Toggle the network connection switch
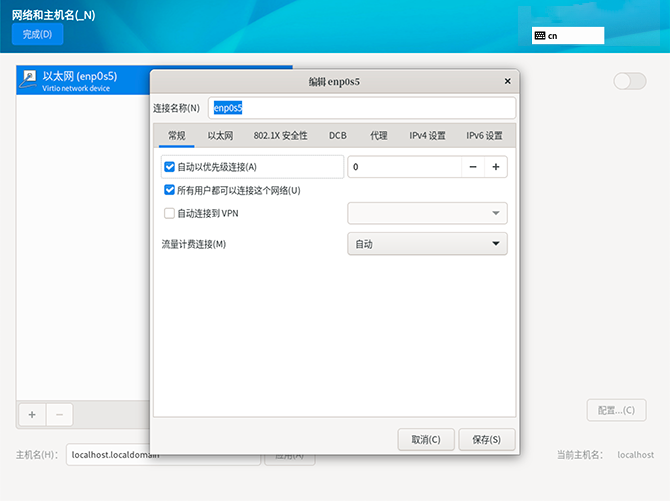The width and height of the screenshot is (670, 501). pyautogui.click(x=630, y=81)
